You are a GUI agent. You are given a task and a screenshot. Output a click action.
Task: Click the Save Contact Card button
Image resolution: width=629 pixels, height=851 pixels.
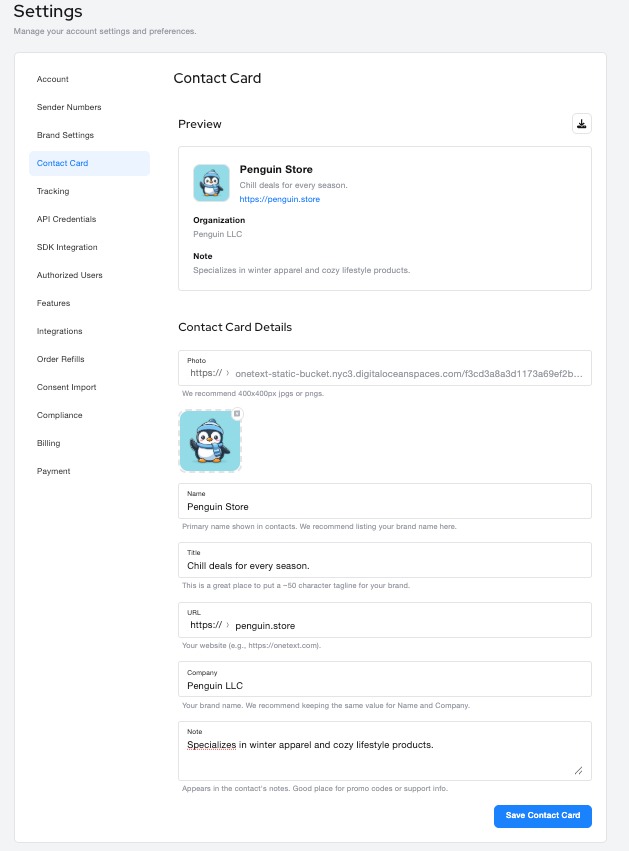(x=542, y=816)
